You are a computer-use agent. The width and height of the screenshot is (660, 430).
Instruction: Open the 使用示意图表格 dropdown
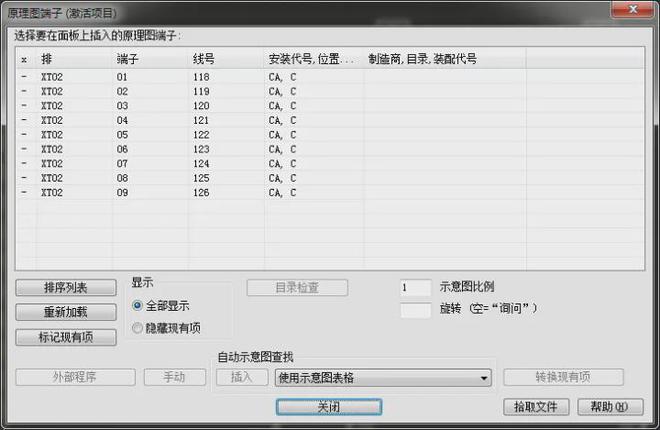[383, 378]
